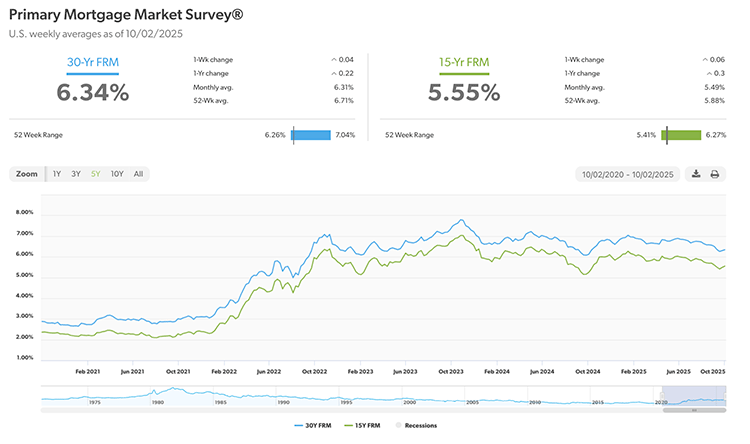750x444 pixels.
Task: Print the mortgage rate chart
Action: pos(715,174)
